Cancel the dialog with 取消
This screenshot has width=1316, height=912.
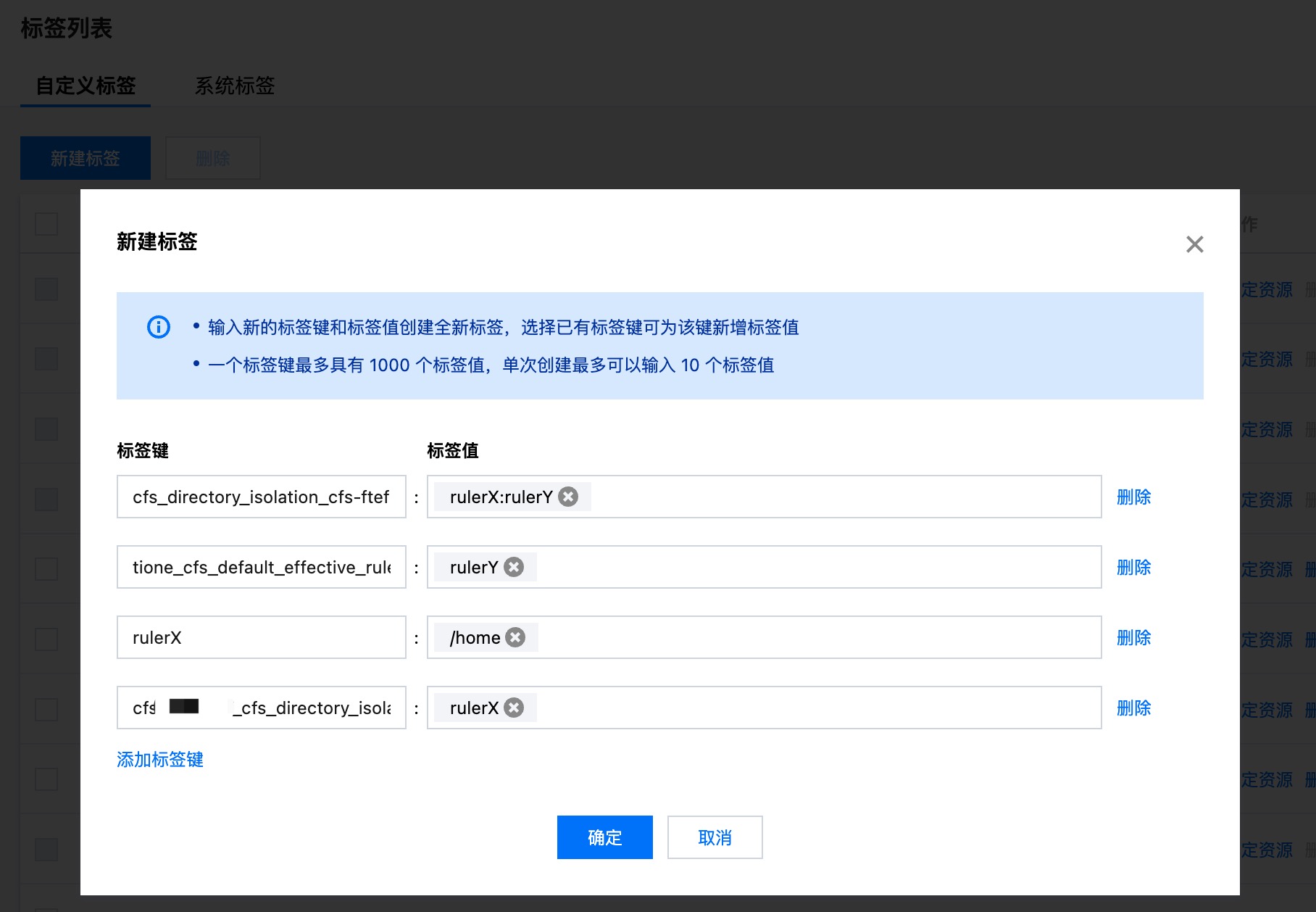715,837
